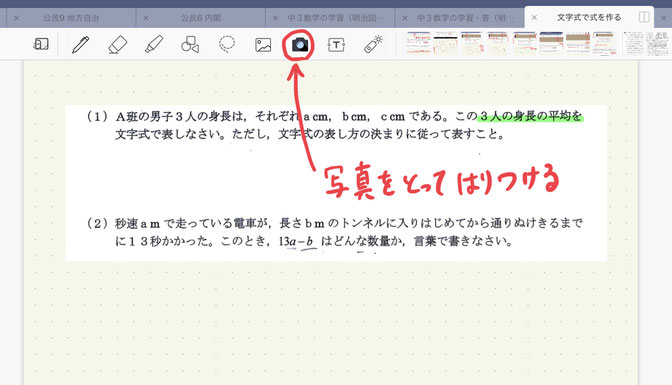
Task: Click the green highlighted text 3人の身長の平均を
Action: click(x=530, y=116)
